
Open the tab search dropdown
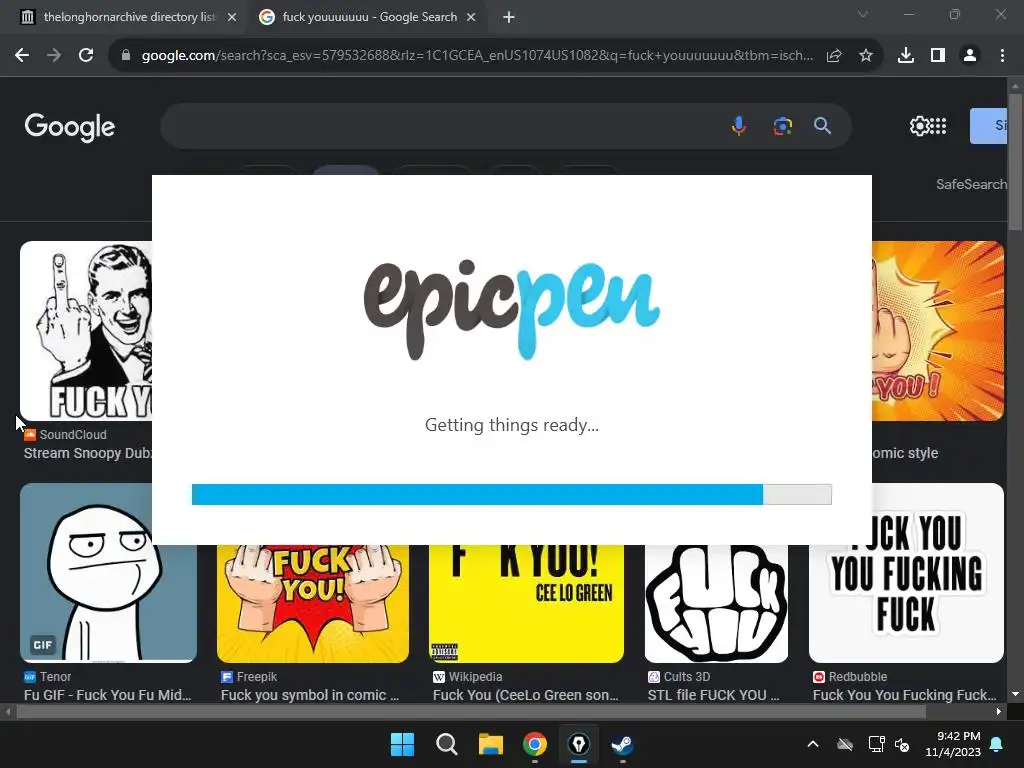tap(863, 14)
